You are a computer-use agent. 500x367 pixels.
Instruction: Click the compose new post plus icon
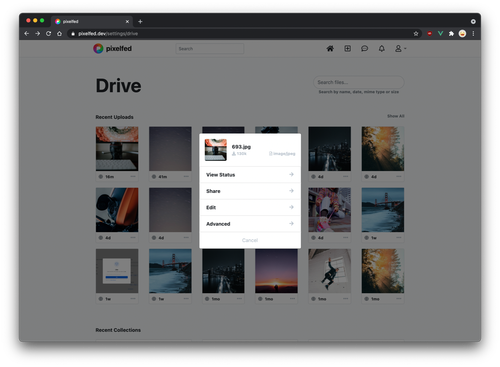tap(347, 49)
